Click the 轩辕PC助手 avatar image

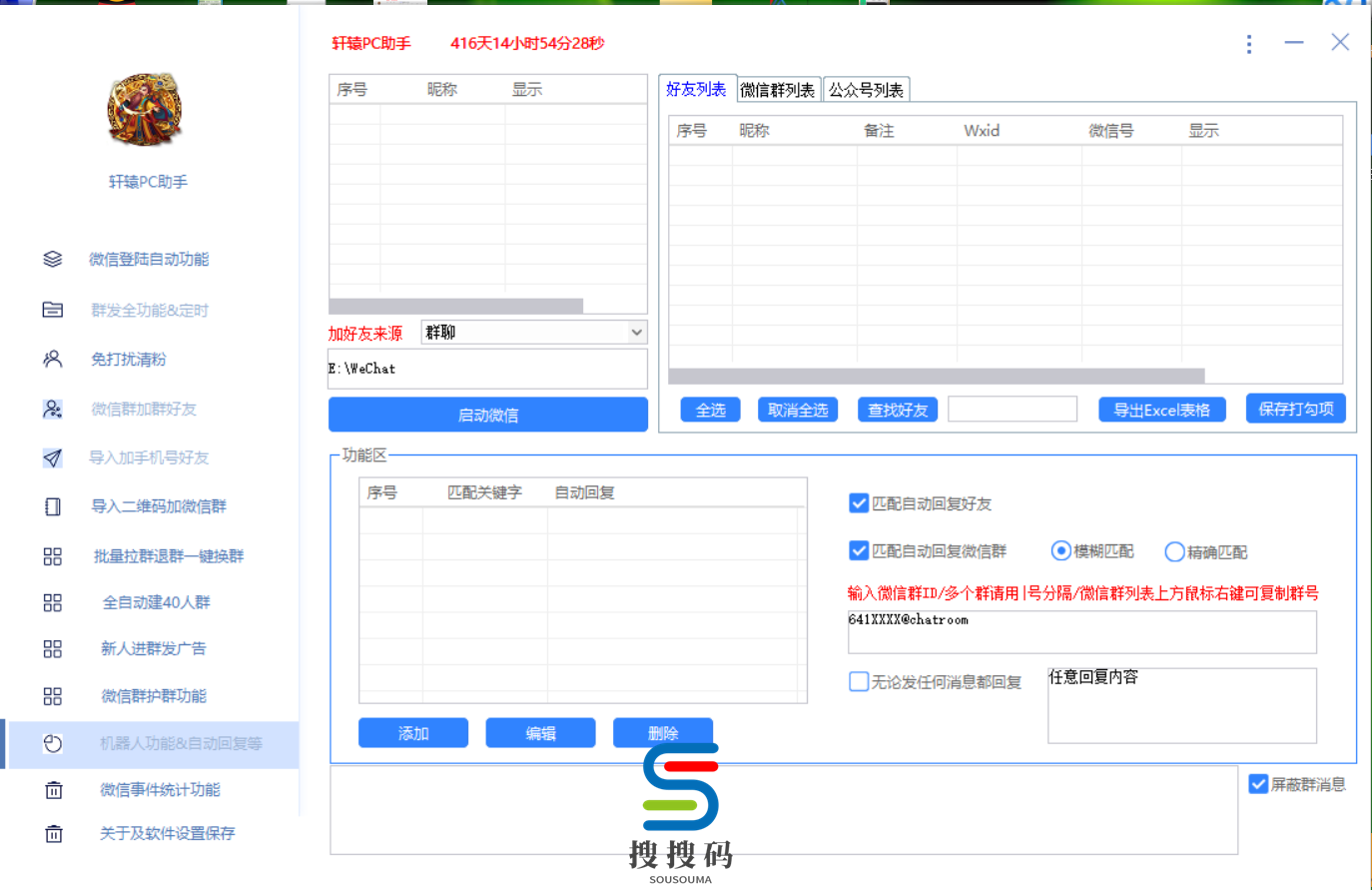(x=146, y=109)
